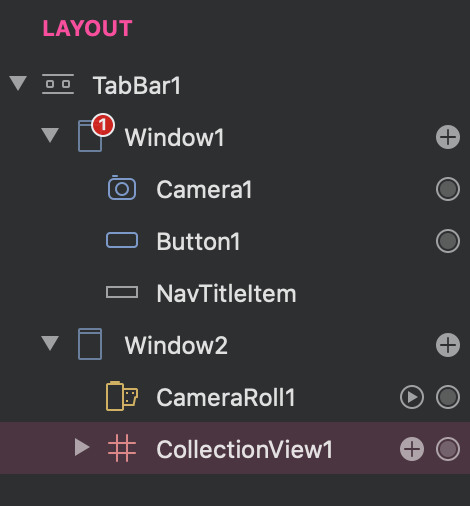Select the CameraRoll1 film roll icon
Screen dimensions: 470x506
click(x=122, y=396)
